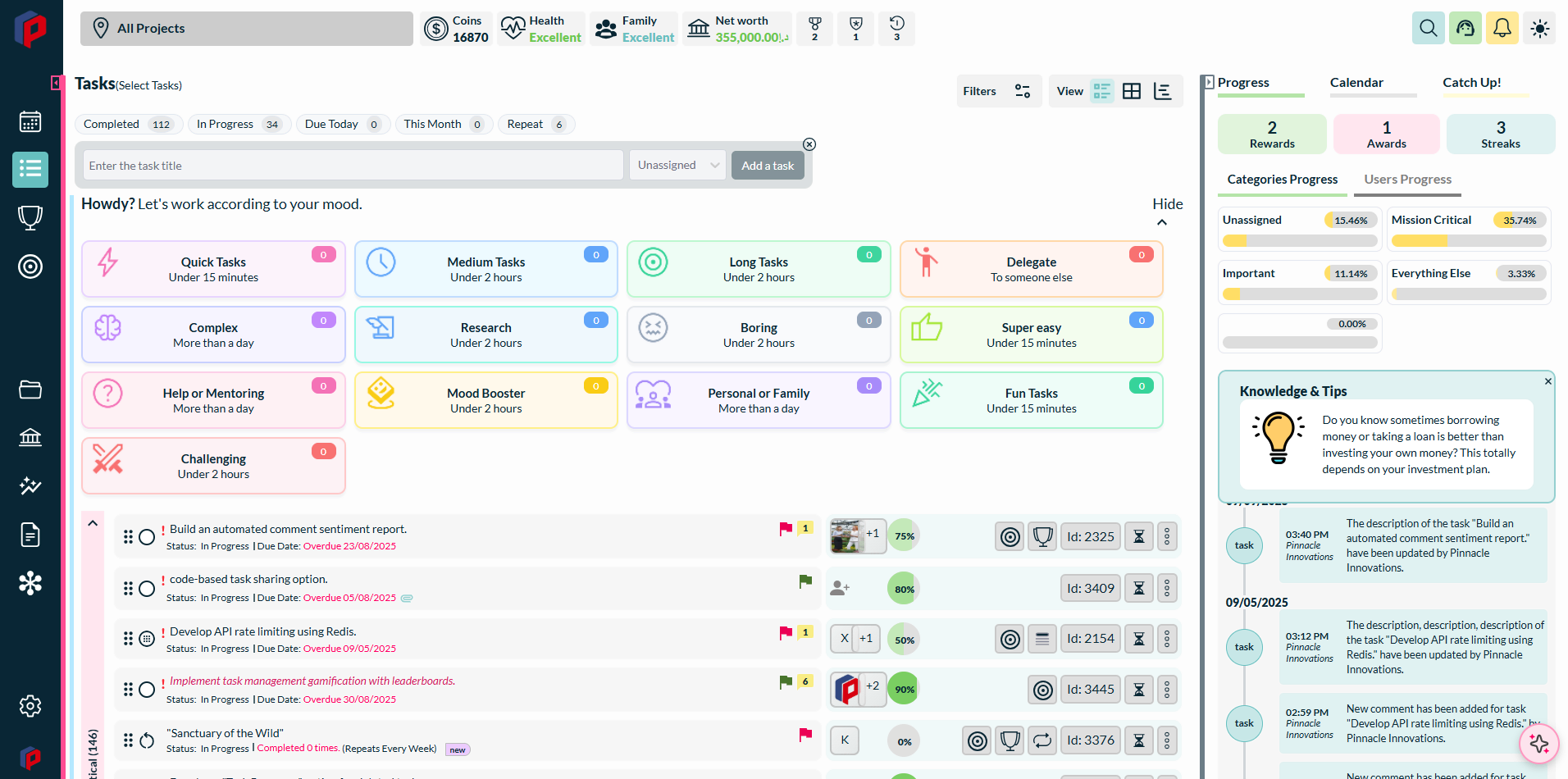The image size is (1568, 779).
Task: Open the notifications bell
Action: (x=1502, y=29)
